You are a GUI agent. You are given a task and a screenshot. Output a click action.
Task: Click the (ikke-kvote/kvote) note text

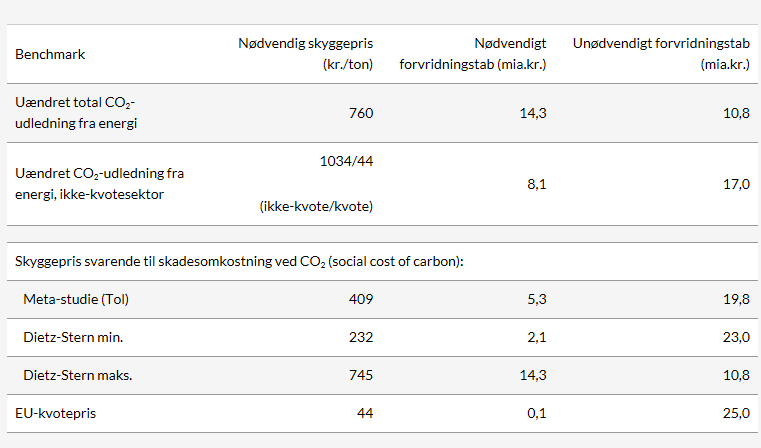click(316, 206)
